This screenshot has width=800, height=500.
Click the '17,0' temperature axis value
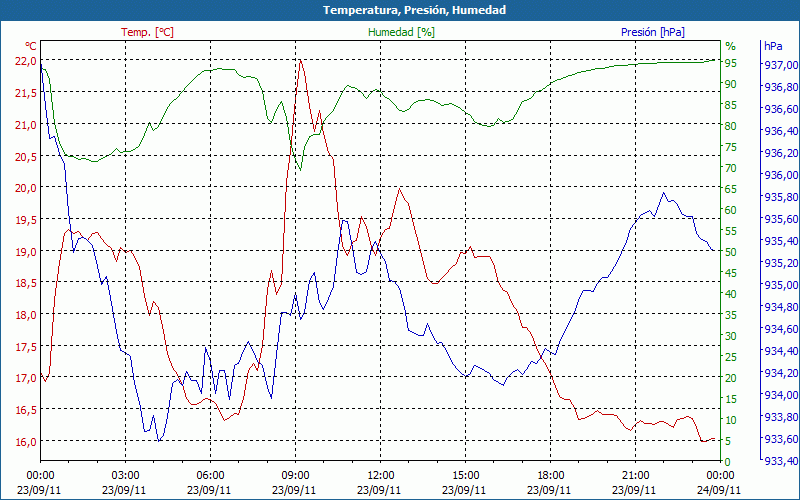click(x=26, y=378)
